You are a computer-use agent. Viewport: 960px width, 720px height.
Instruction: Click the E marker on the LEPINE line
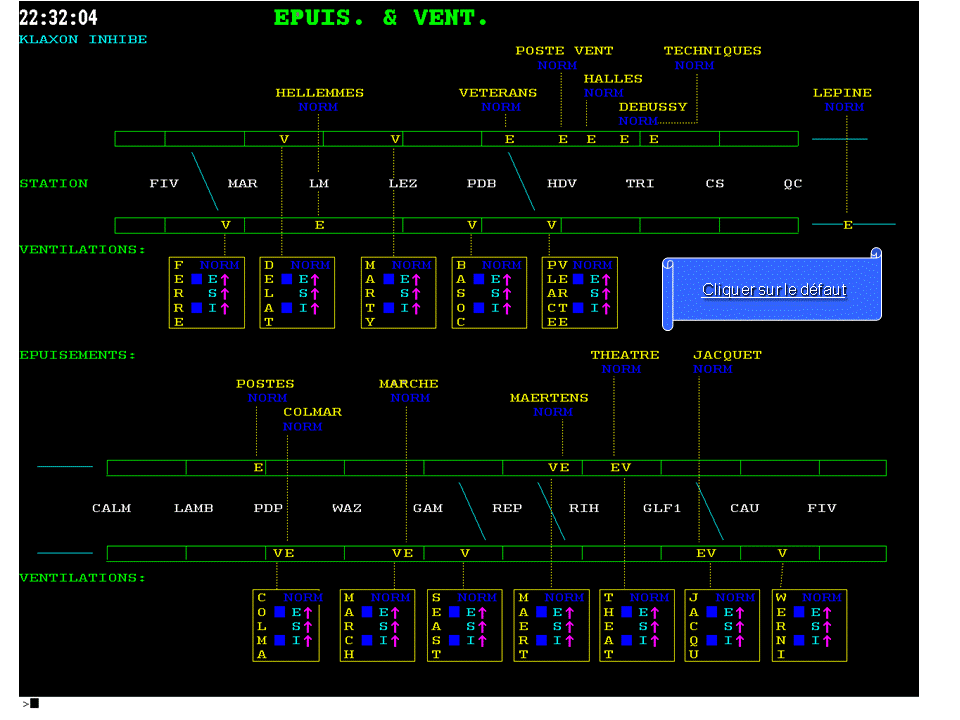(x=848, y=225)
